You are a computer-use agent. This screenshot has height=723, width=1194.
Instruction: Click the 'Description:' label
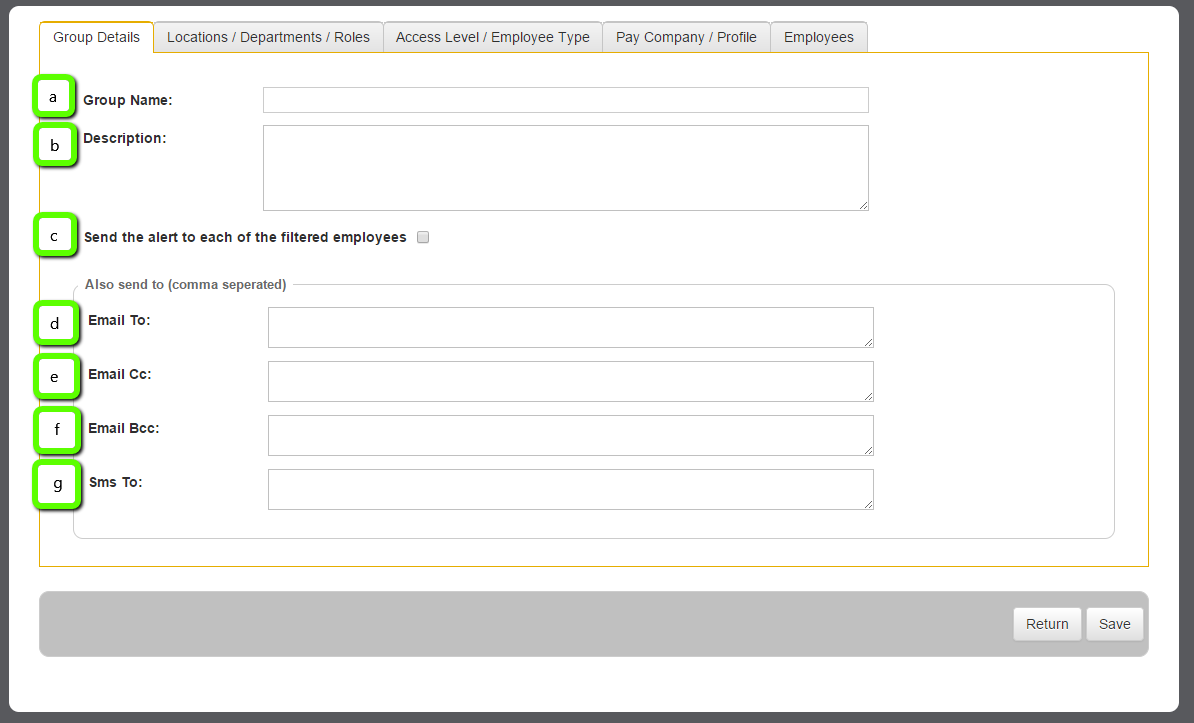(x=125, y=139)
